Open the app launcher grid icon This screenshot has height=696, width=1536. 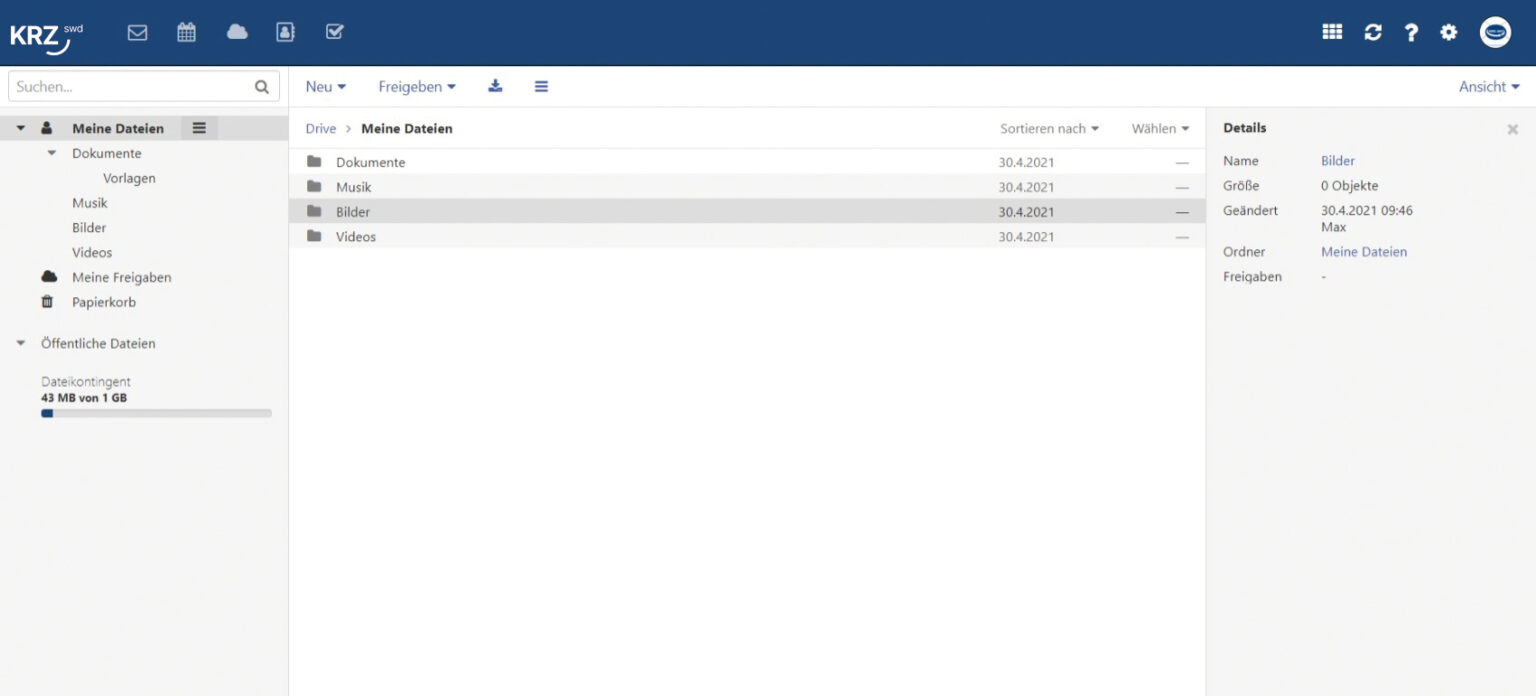[1332, 32]
